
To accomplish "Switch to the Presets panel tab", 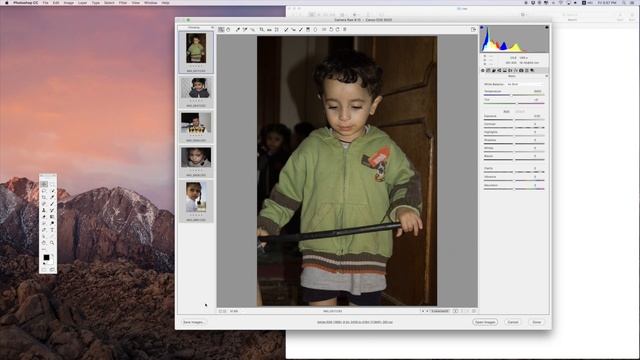I will click(527, 70).
